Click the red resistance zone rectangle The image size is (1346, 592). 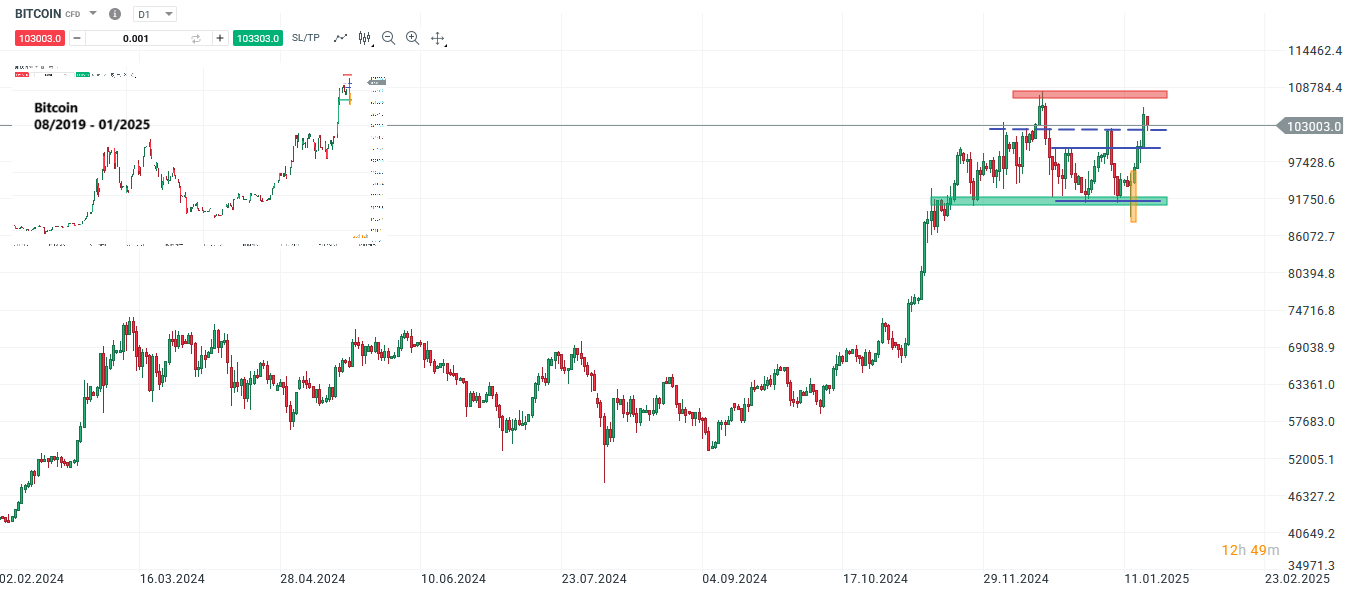pos(1089,93)
